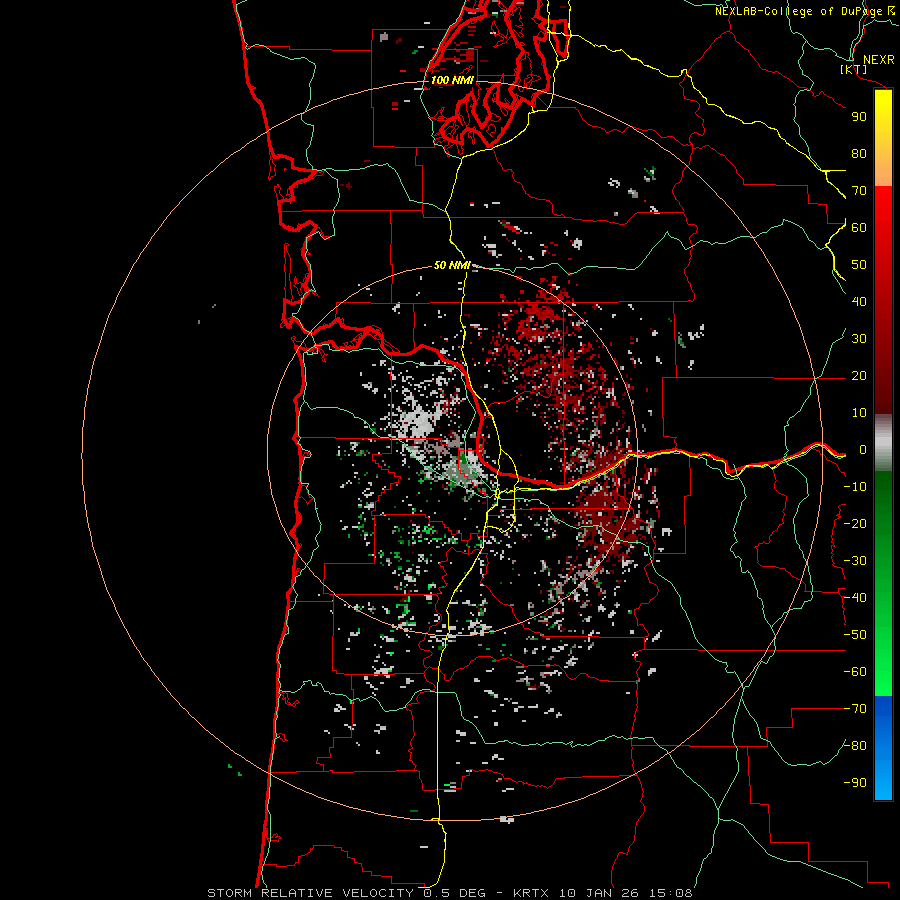This screenshot has height=900, width=900.
Task: Click the '60' value on velocity scale
Action: click(859, 228)
